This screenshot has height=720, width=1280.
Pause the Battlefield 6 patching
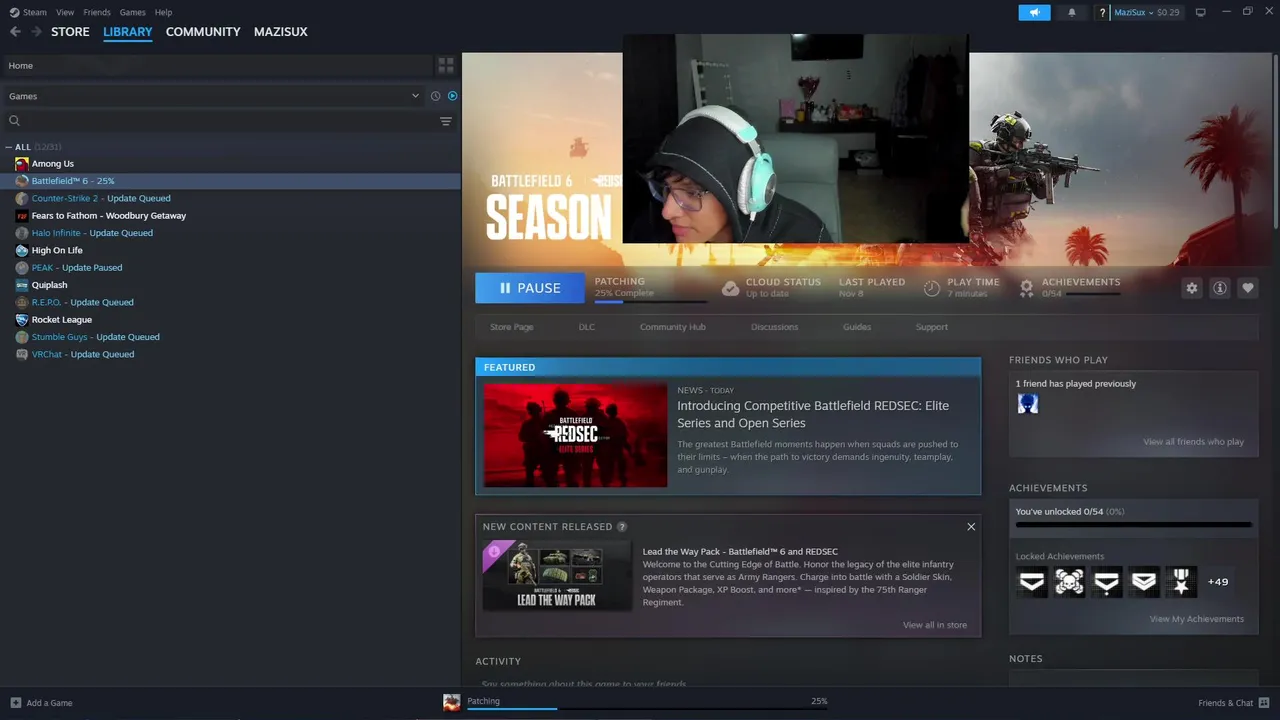click(530, 288)
